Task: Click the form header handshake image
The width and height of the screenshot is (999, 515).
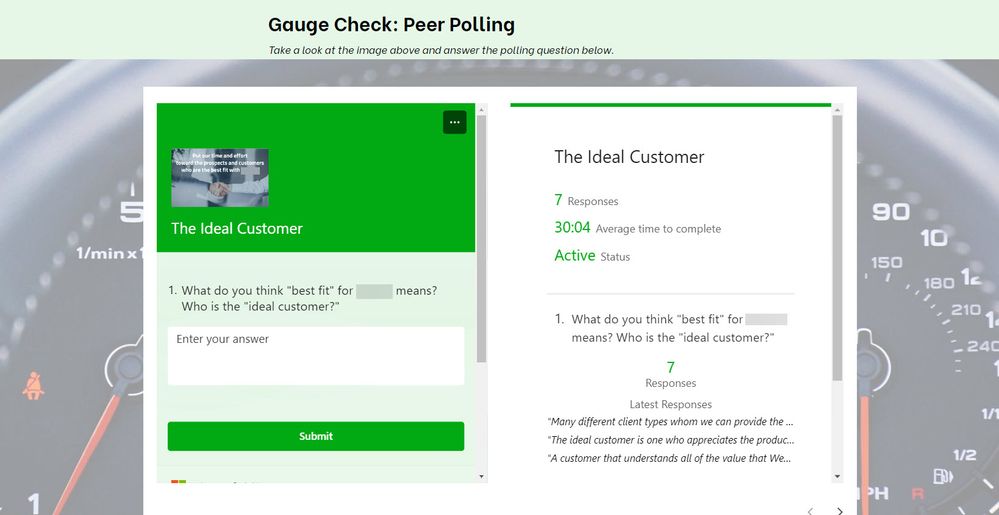Action: point(219,177)
